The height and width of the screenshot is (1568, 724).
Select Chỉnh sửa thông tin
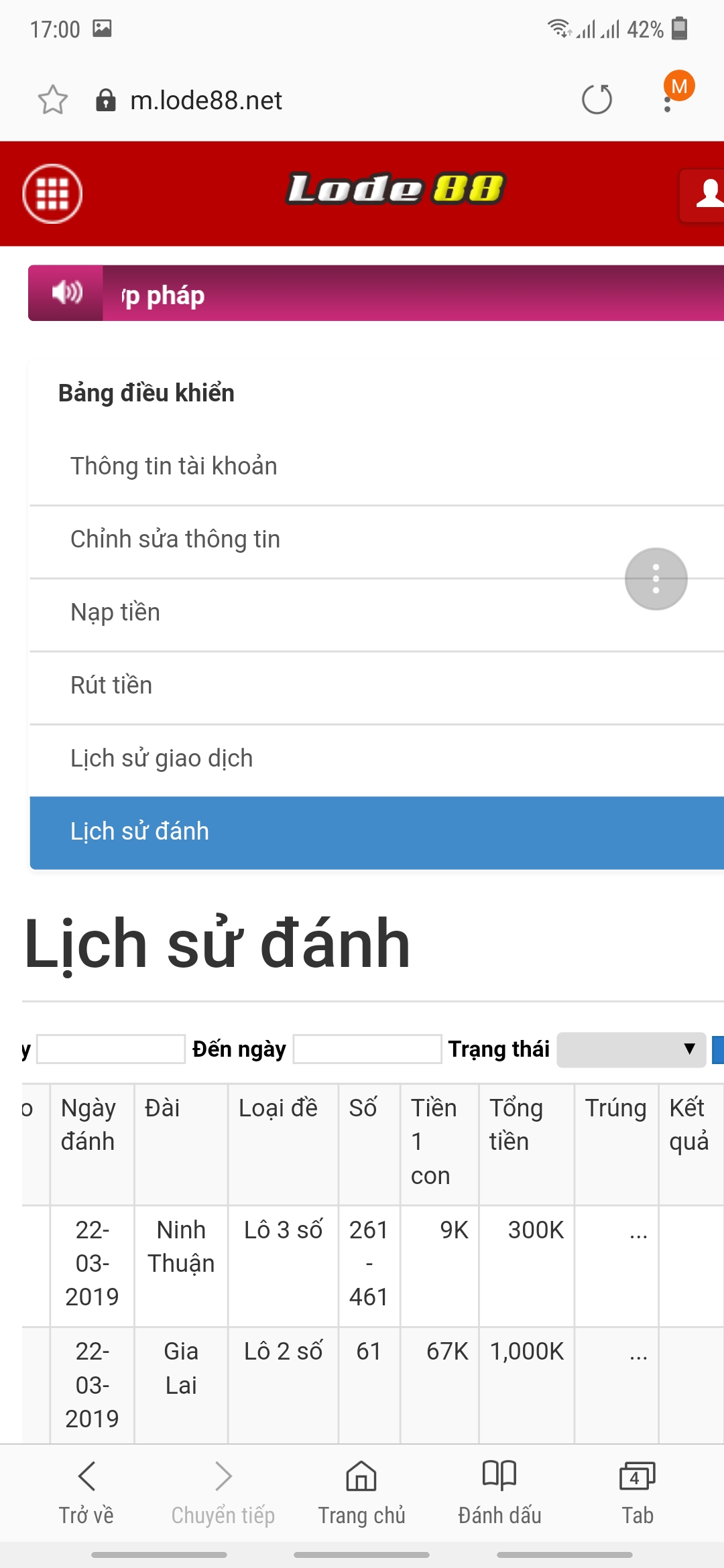pyautogui.click(x=176, y=539)
